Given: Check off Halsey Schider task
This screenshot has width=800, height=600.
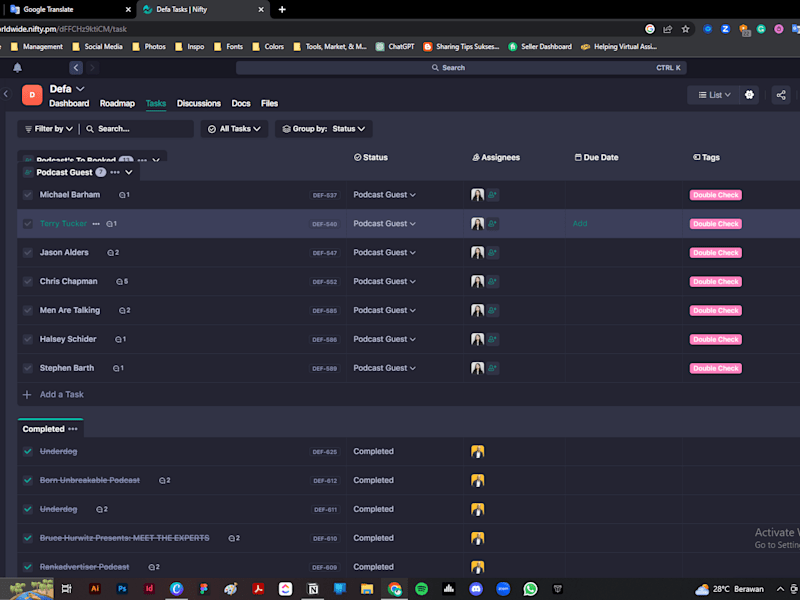Looking at the screenshot, I should point(28,339).
